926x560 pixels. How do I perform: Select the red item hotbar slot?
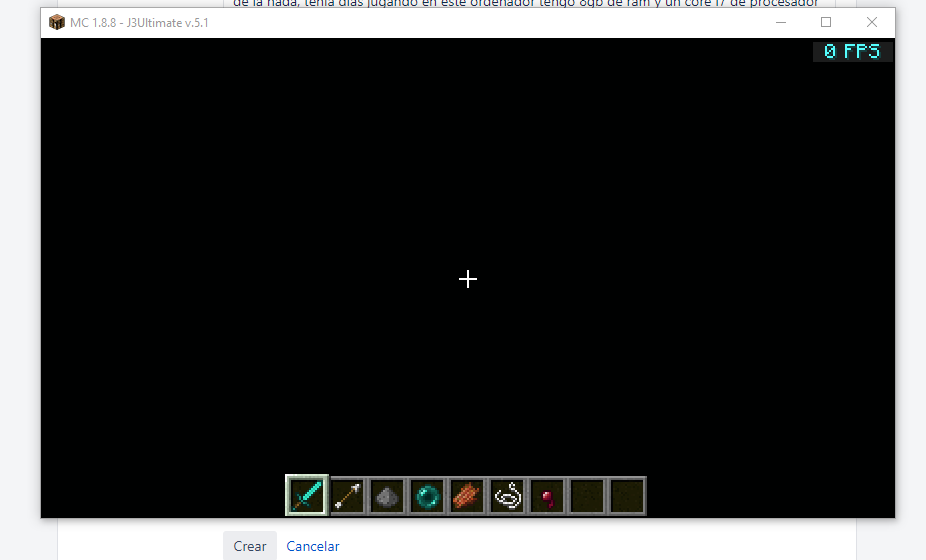547,496
